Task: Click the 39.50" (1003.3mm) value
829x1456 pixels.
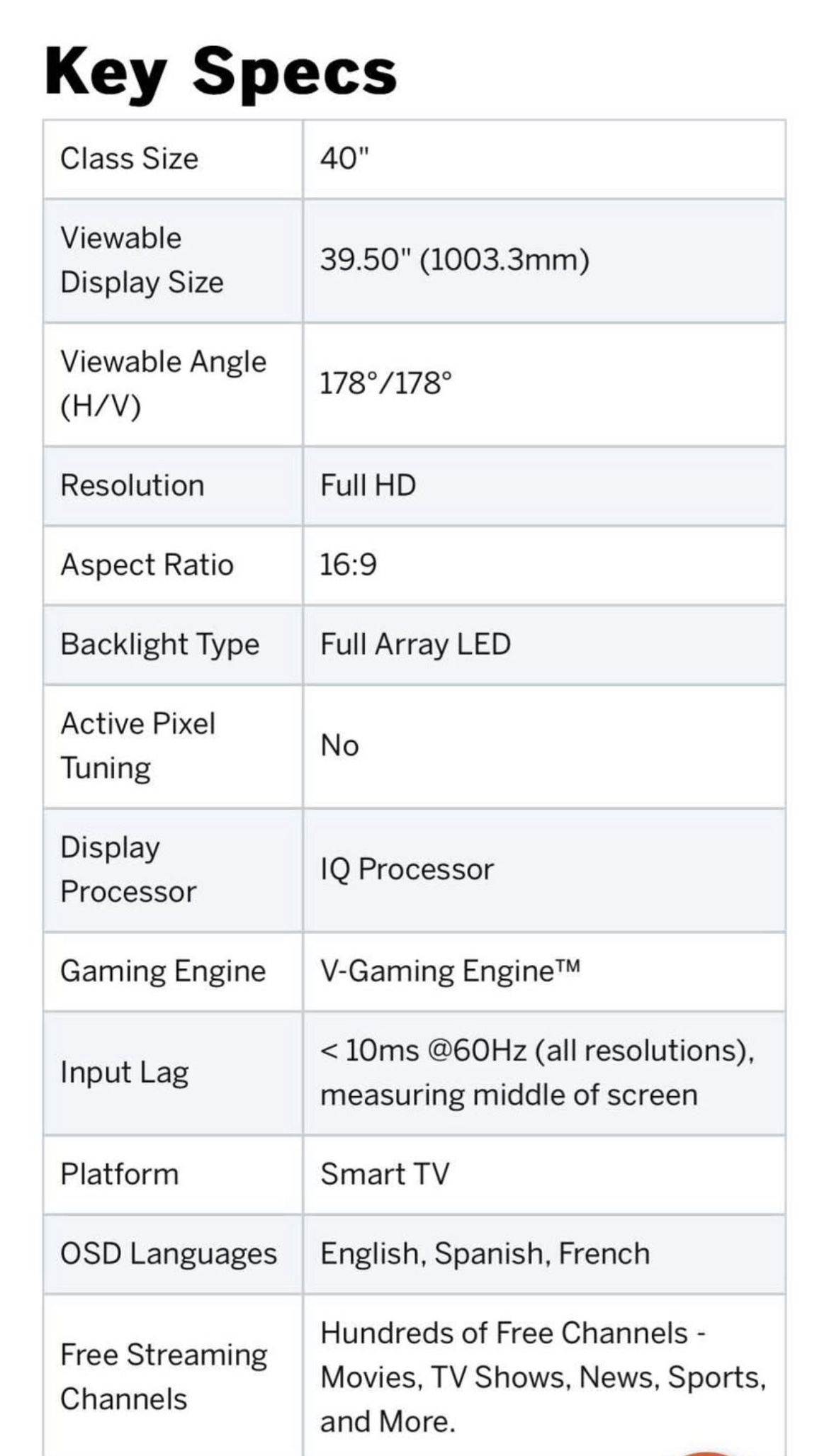Action: pyautogui.click(x=455, y=260)
